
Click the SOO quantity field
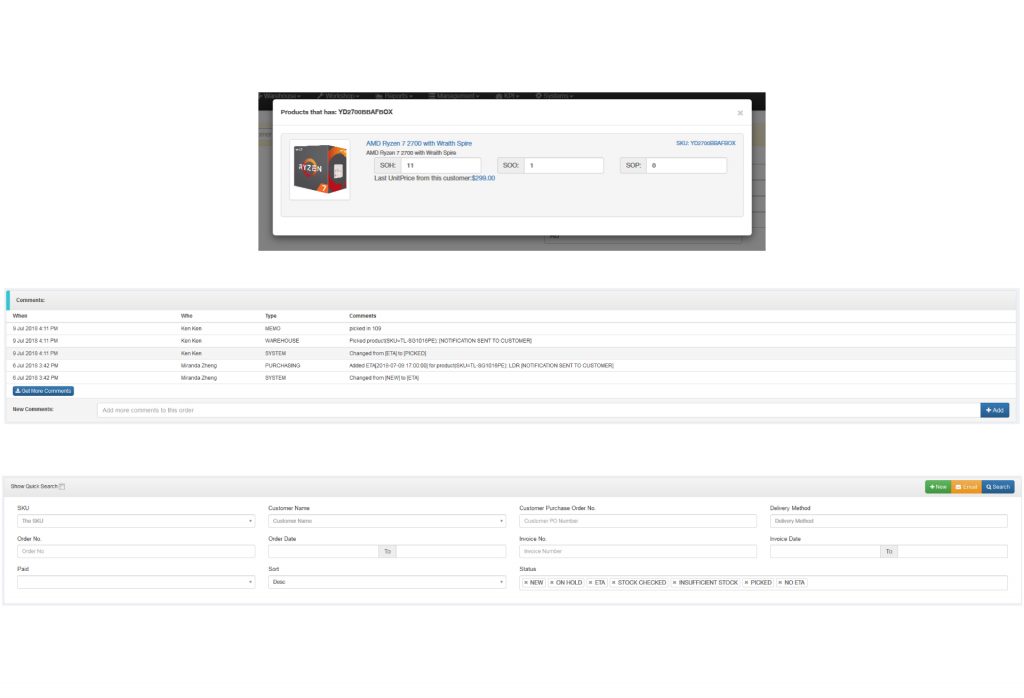click(x=564, y=165)
